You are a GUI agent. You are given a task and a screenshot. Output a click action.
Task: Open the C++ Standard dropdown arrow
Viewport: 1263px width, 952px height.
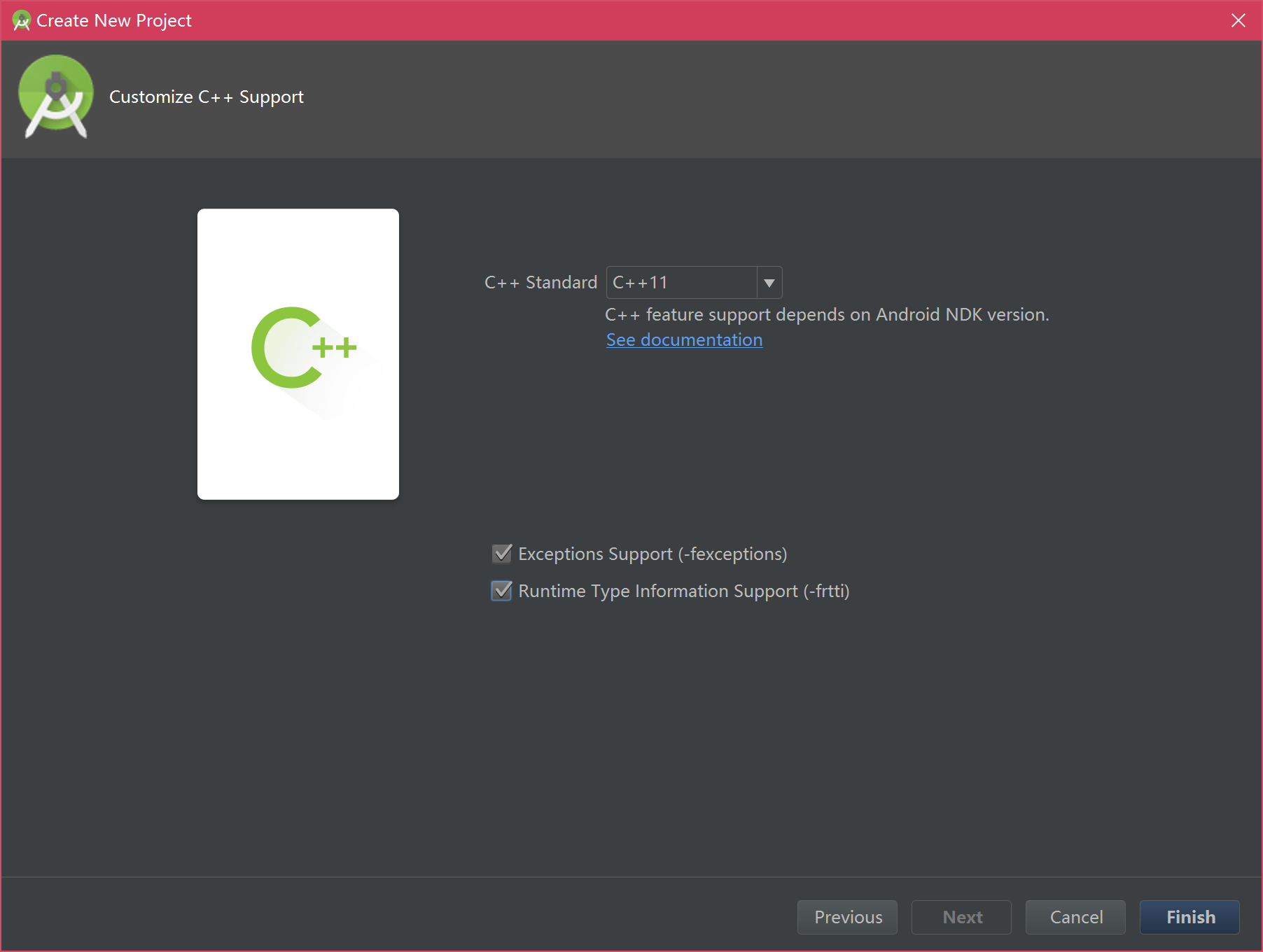point(769,283)
